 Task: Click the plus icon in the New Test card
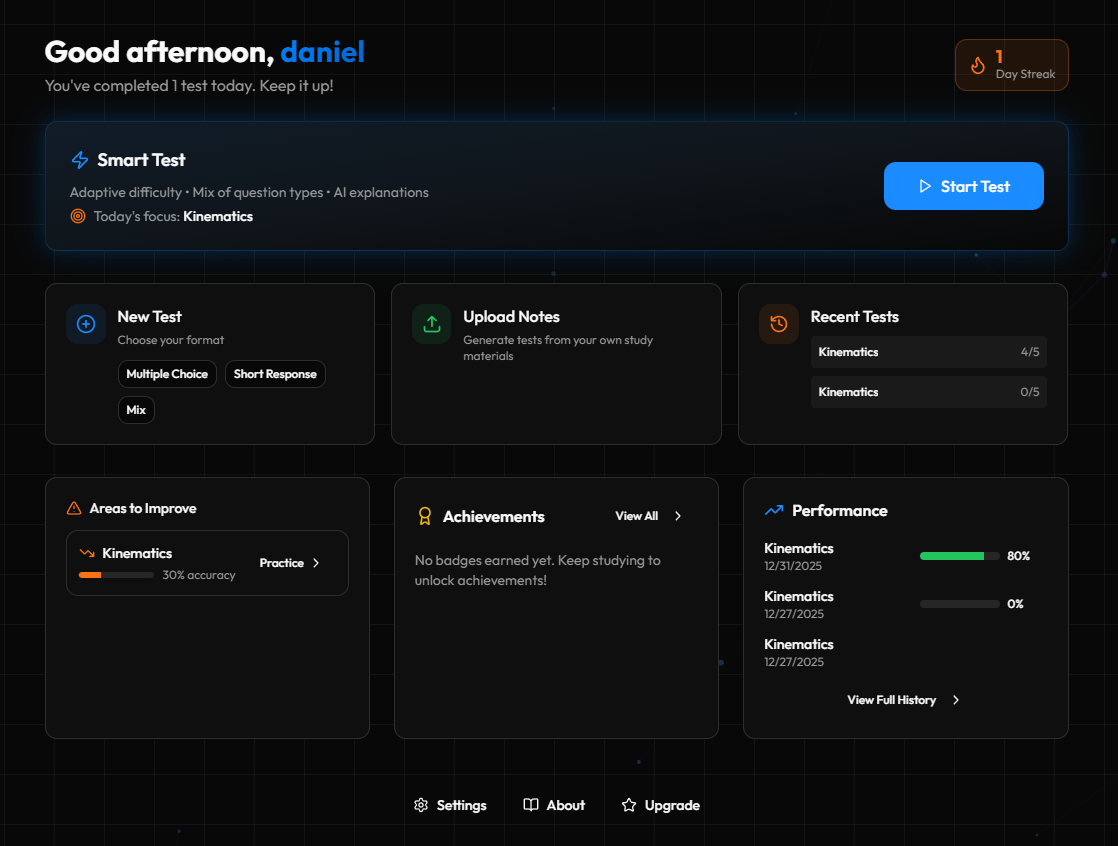coord(86,324)
